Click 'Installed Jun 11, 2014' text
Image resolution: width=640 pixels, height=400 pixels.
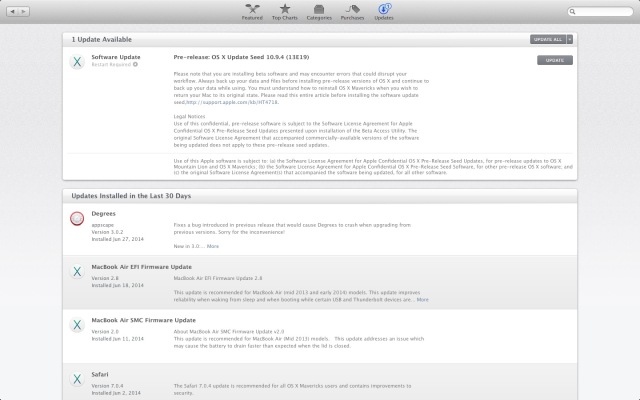(x=118, y=339)
